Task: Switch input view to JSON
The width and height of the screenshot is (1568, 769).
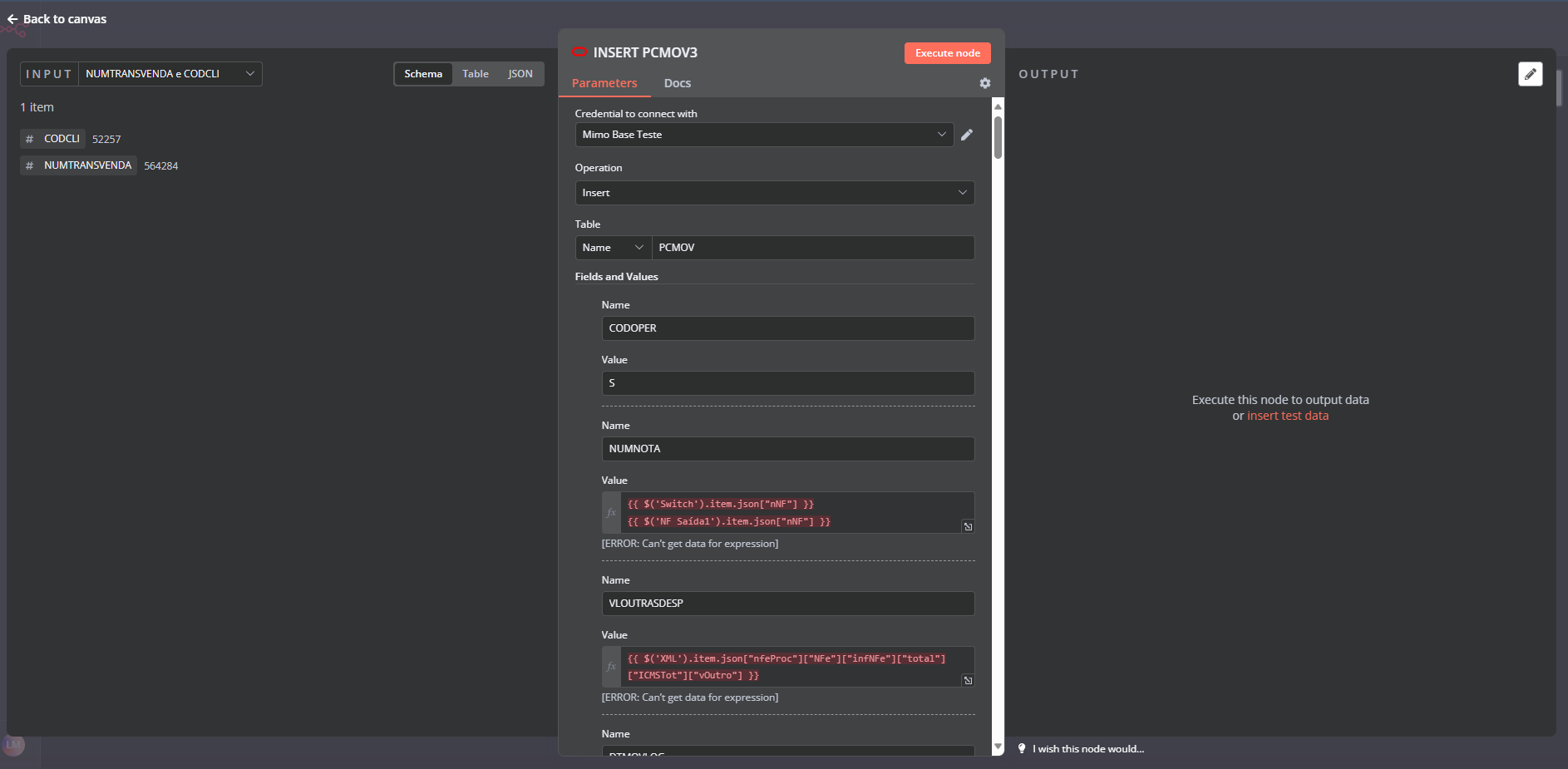Action: tap(520, 74)
